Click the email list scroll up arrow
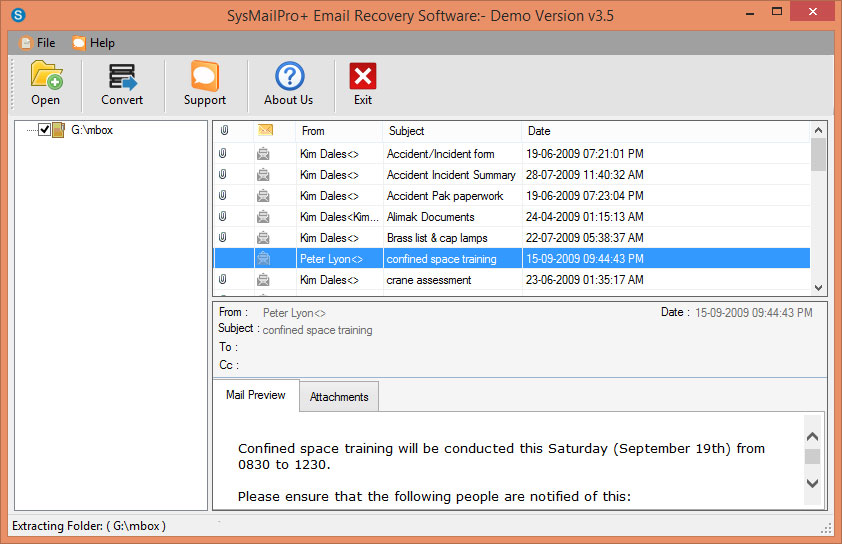The image size is (842, 544). pyautogui.click(x=818, y=130)
